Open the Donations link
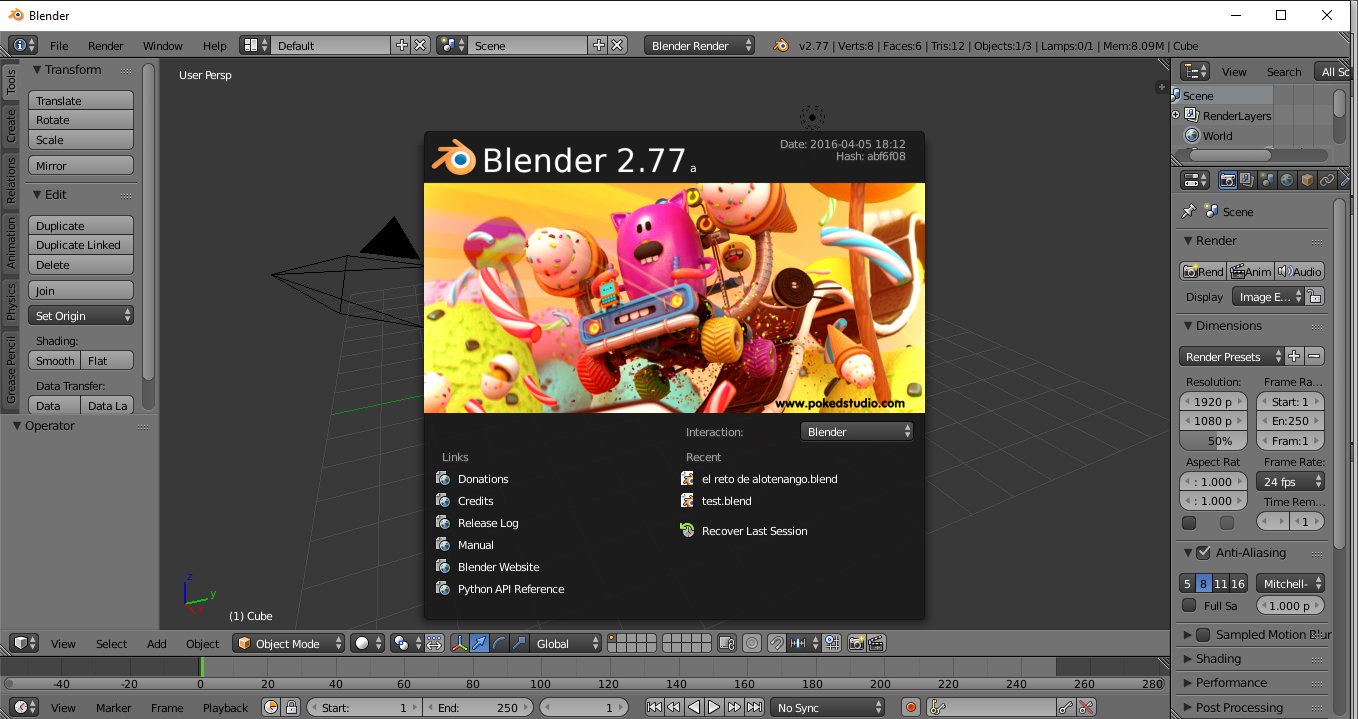This screenshot has height=719, width=1358. (483, 479)
